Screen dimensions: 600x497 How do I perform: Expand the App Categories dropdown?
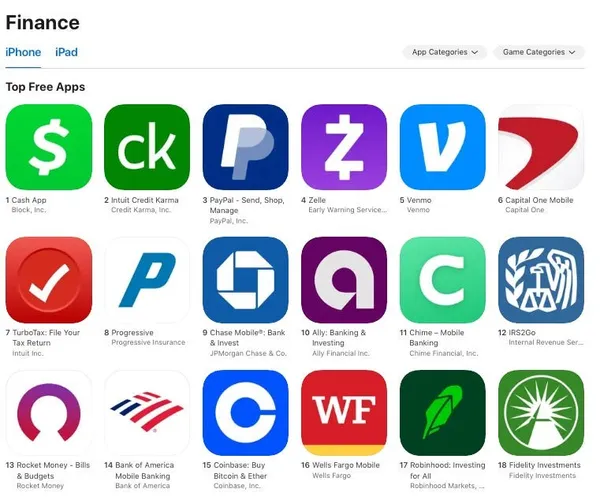(x=445, y=52)
